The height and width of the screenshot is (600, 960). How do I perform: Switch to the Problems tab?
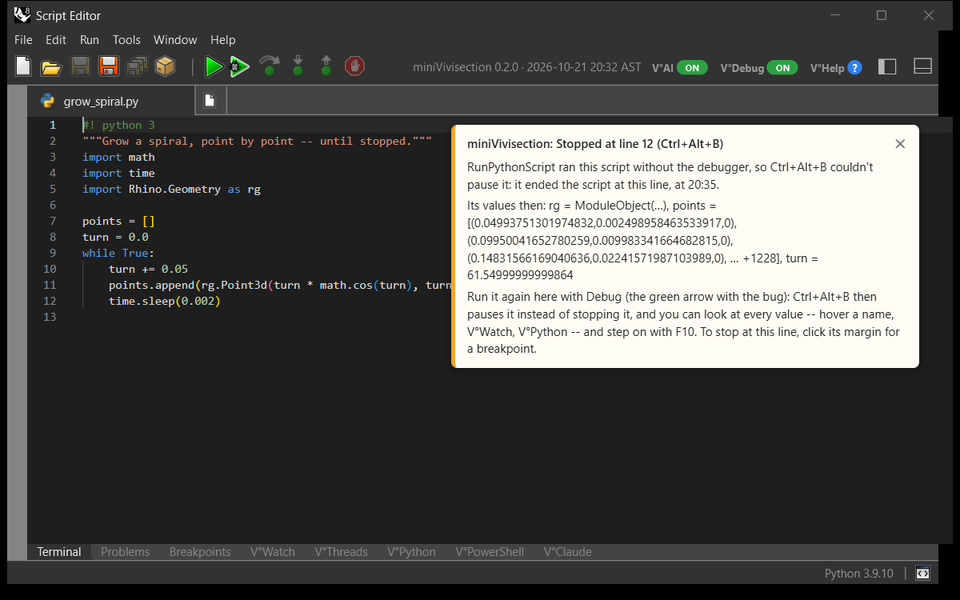coord(125,552)
